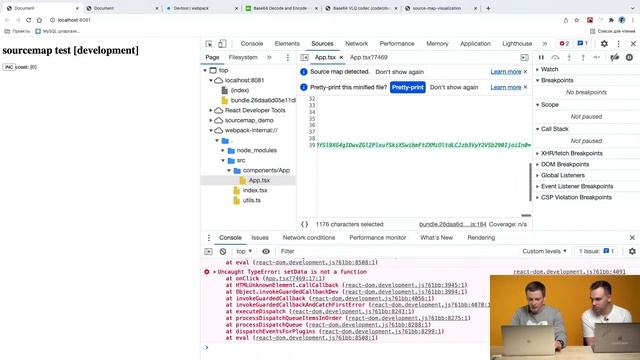The image size is (640, 360).
Task: Toggle the file navigator sidebar icon
Action: pos(304,58)
